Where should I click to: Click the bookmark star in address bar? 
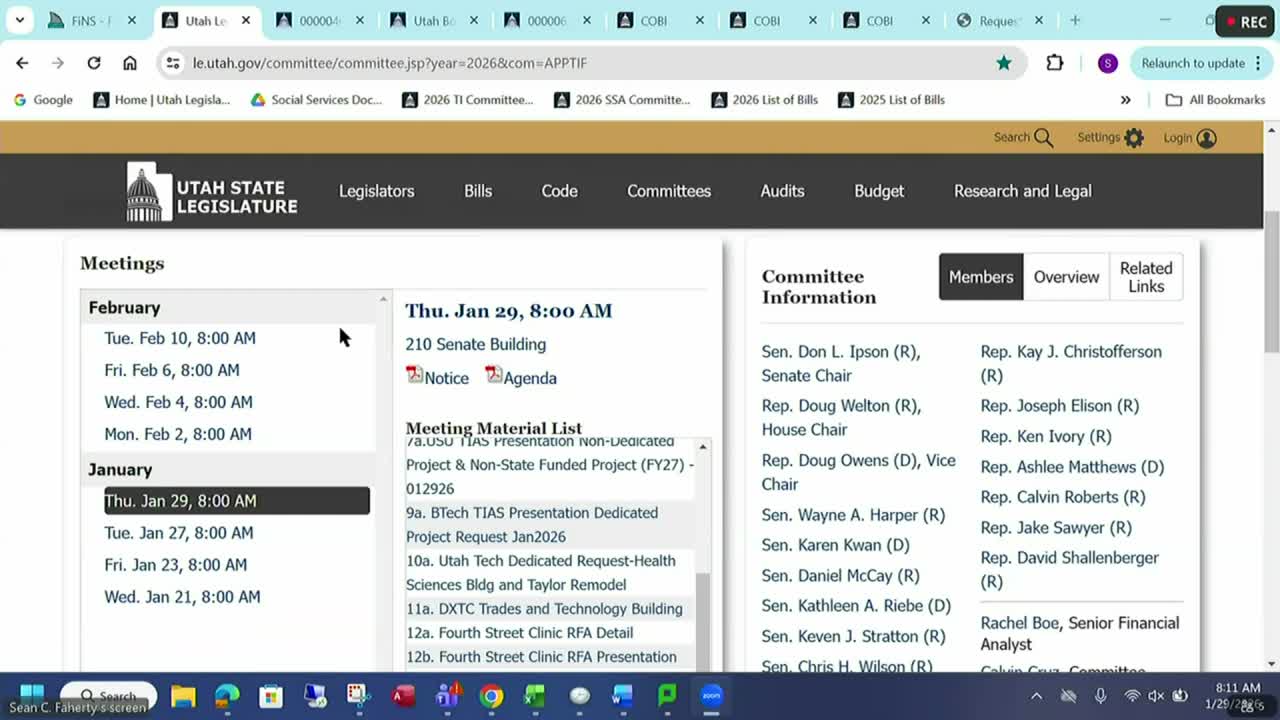coord(1003,63)
